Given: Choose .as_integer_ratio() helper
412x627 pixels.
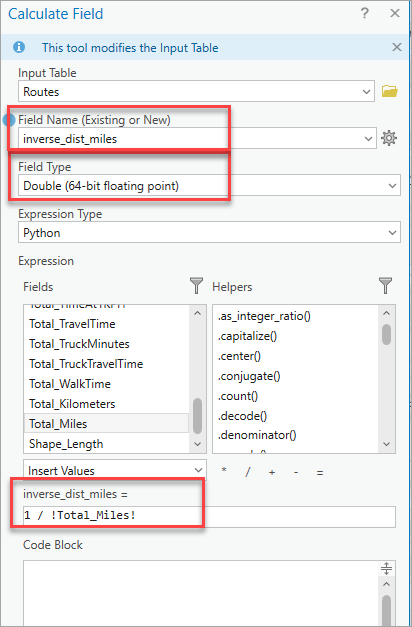Looking at the screenshot, I should click(x=264, y=316).
